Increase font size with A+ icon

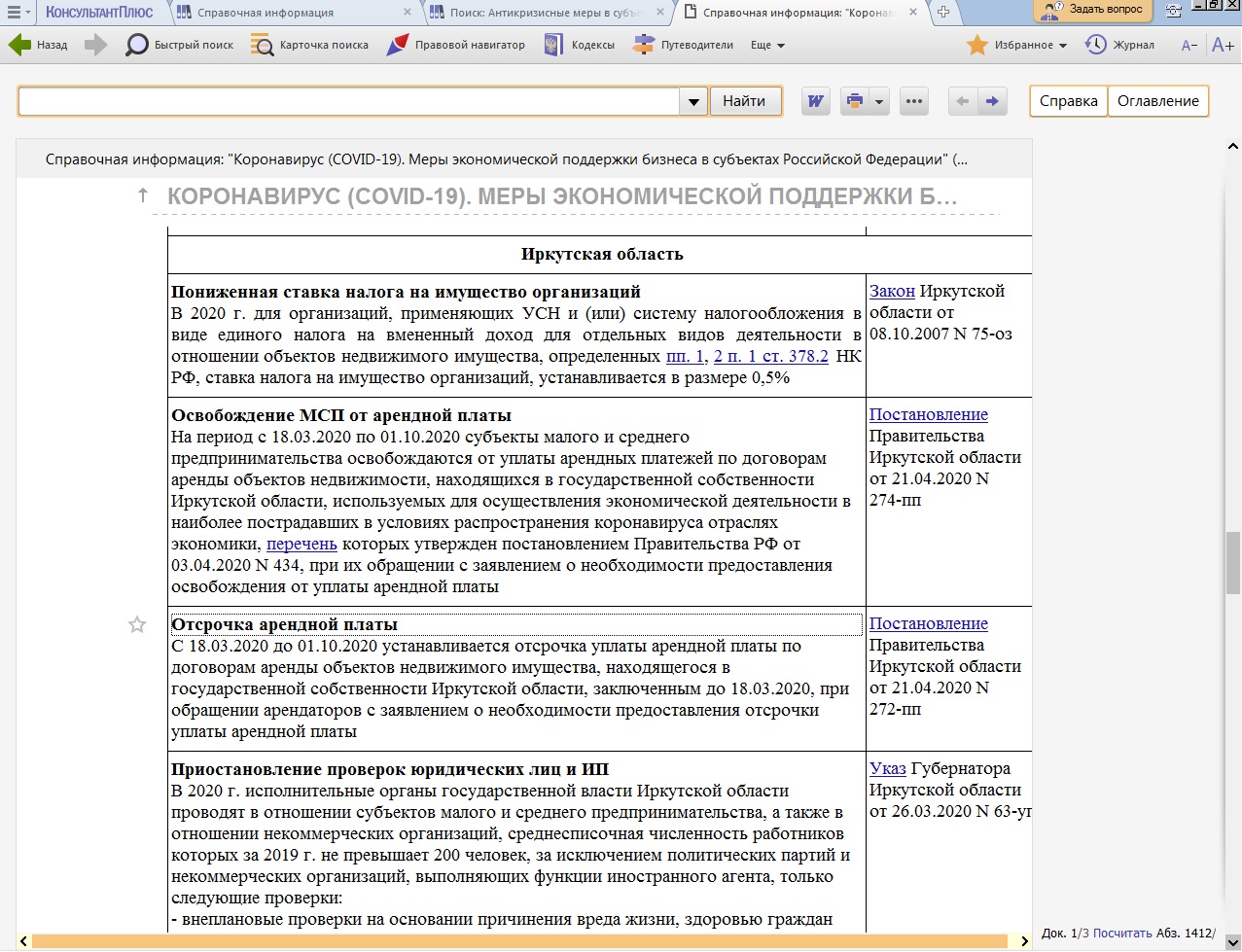(1223, 45)
